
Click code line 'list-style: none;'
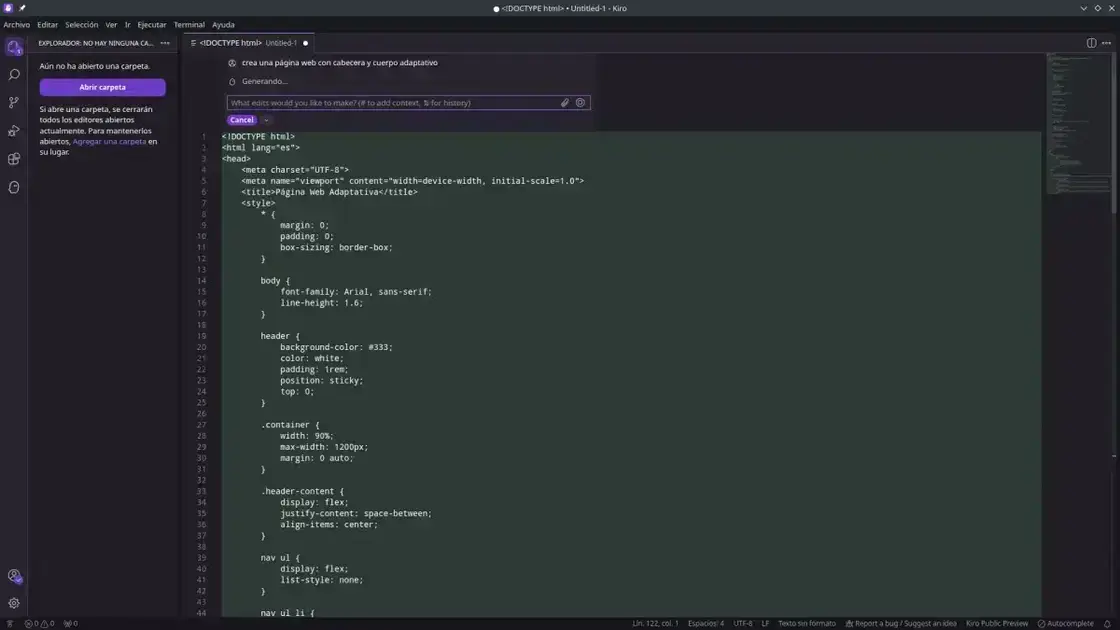pos(321,580)
